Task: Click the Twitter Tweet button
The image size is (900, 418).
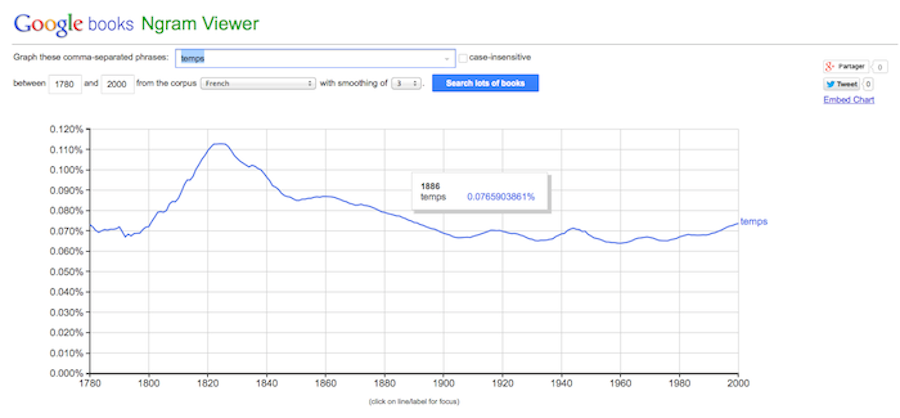Action: 841,84
